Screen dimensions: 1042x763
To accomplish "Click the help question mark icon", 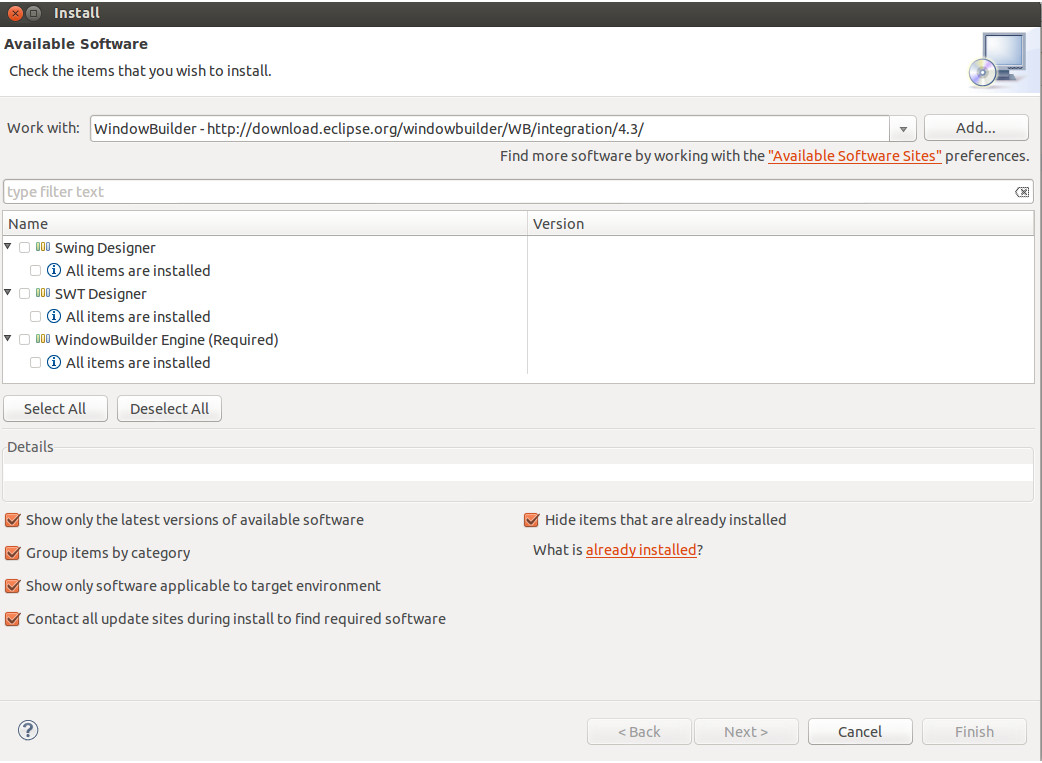I will 28,730.
